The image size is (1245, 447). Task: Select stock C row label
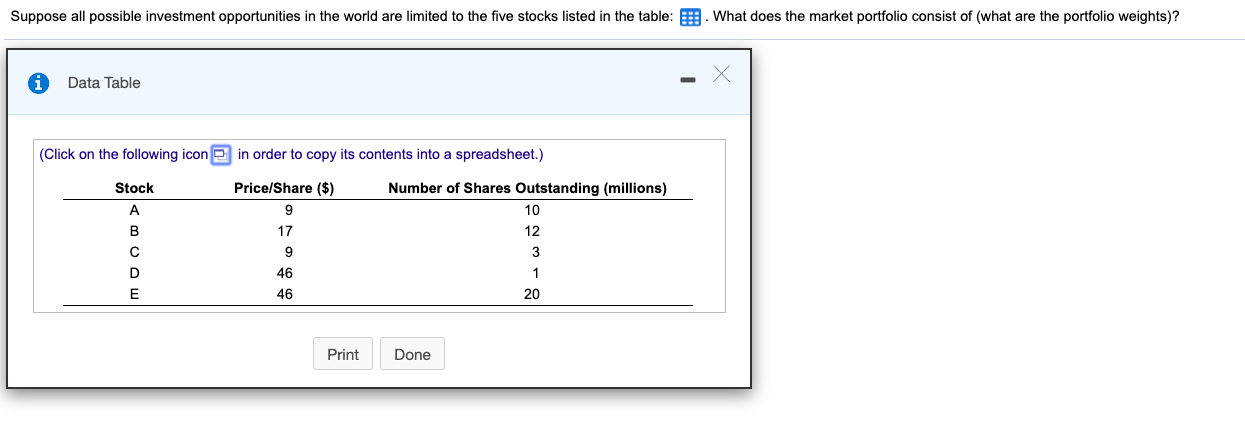click(x=134, y=252)
